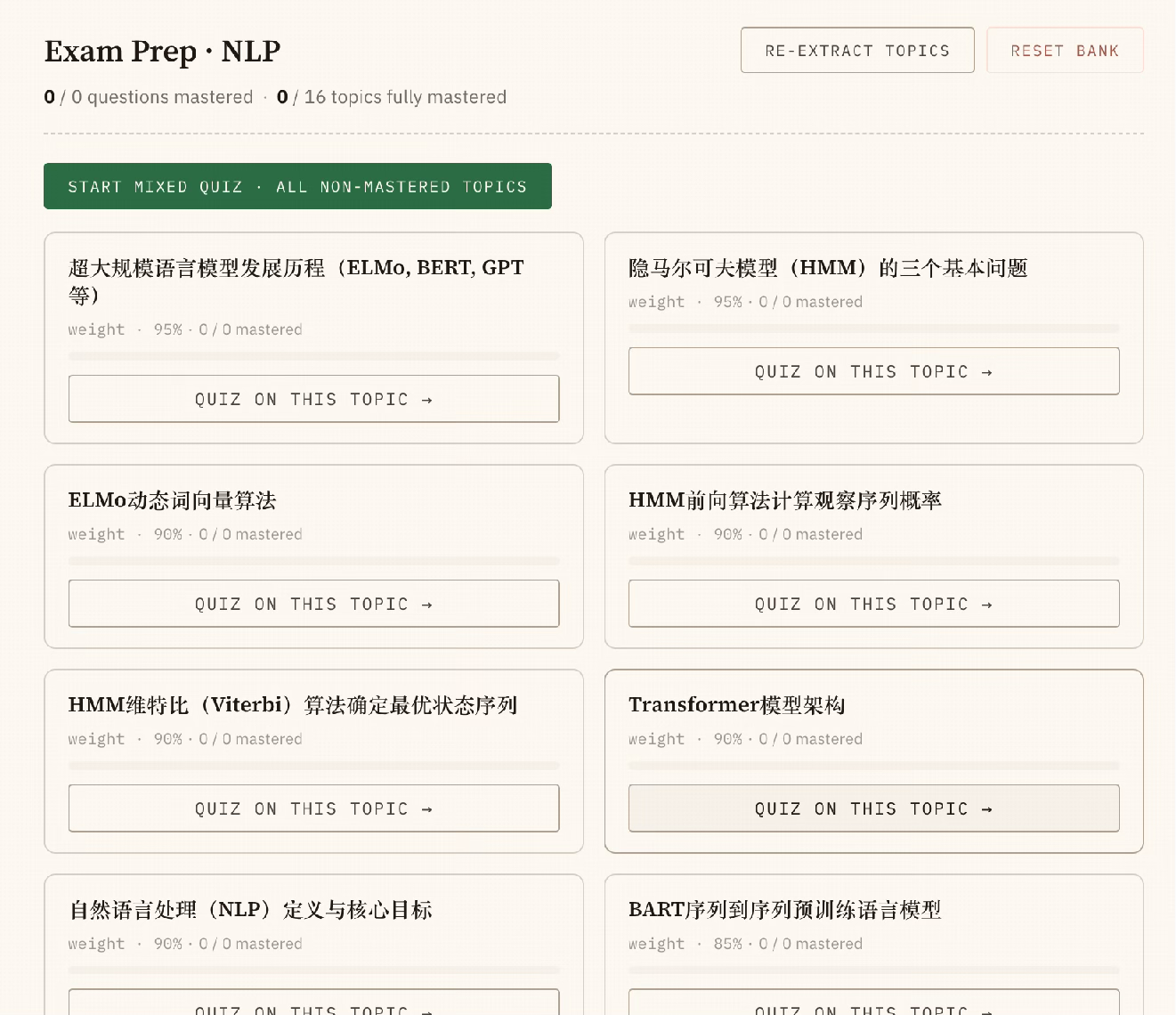Click the weight 90% line under 自然语言处理（NLP）

click(x=185, y=944)
